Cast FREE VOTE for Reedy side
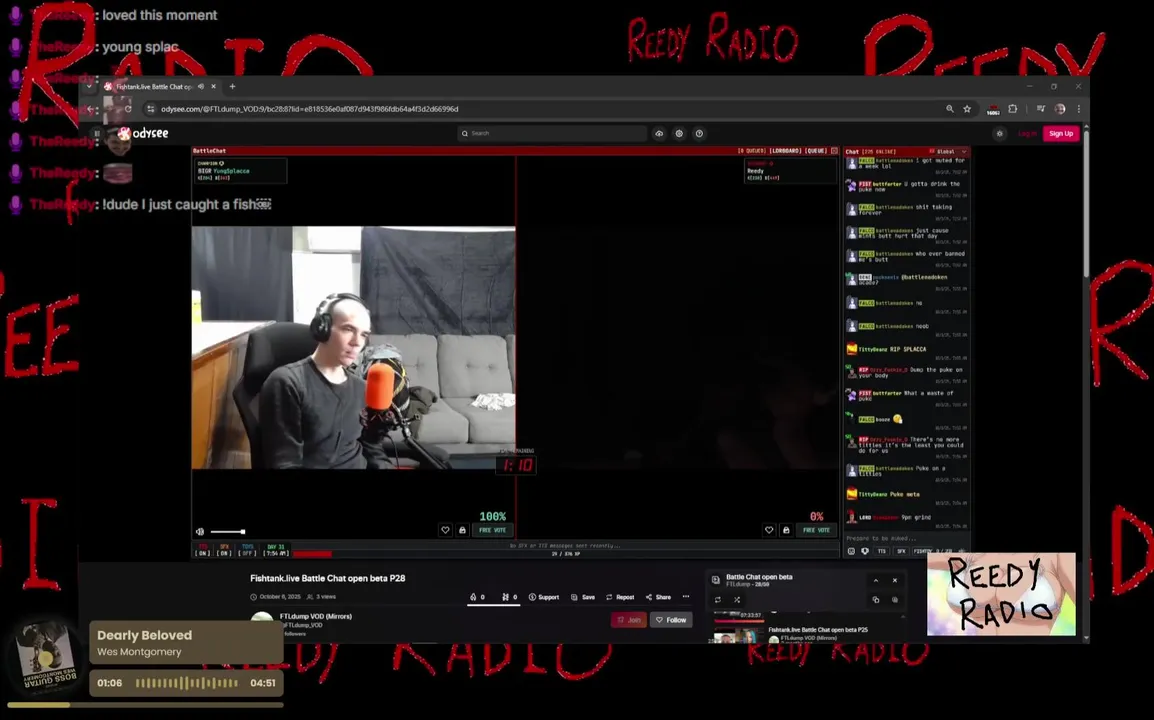 816,530
